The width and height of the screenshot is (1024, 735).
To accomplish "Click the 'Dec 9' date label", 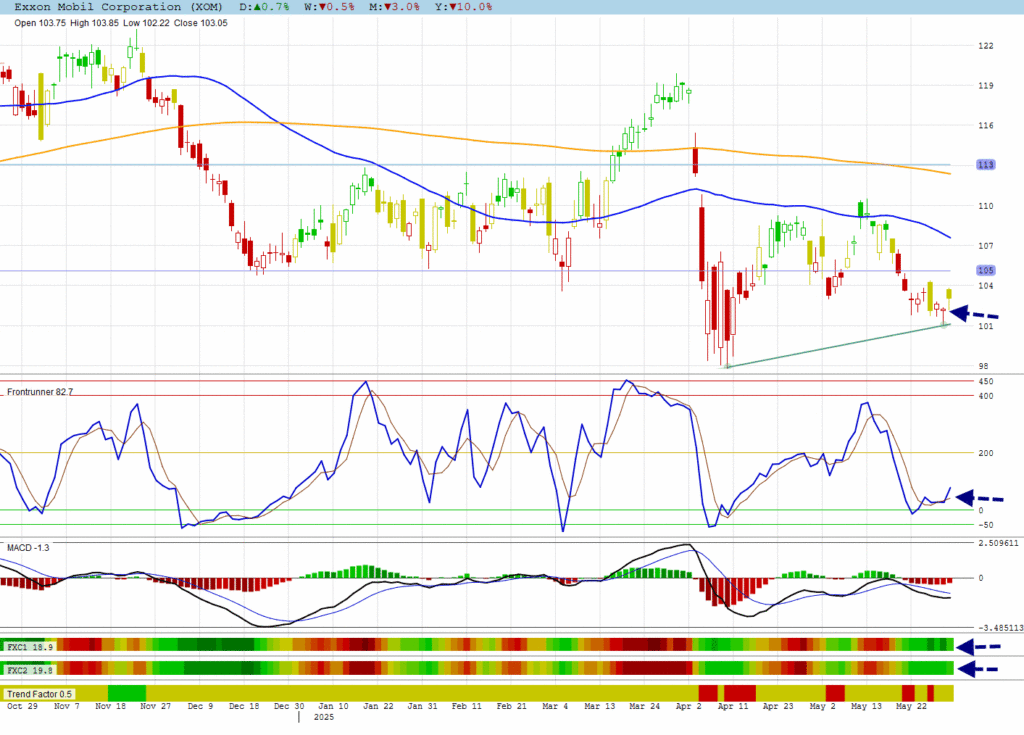I will point(200,706).
